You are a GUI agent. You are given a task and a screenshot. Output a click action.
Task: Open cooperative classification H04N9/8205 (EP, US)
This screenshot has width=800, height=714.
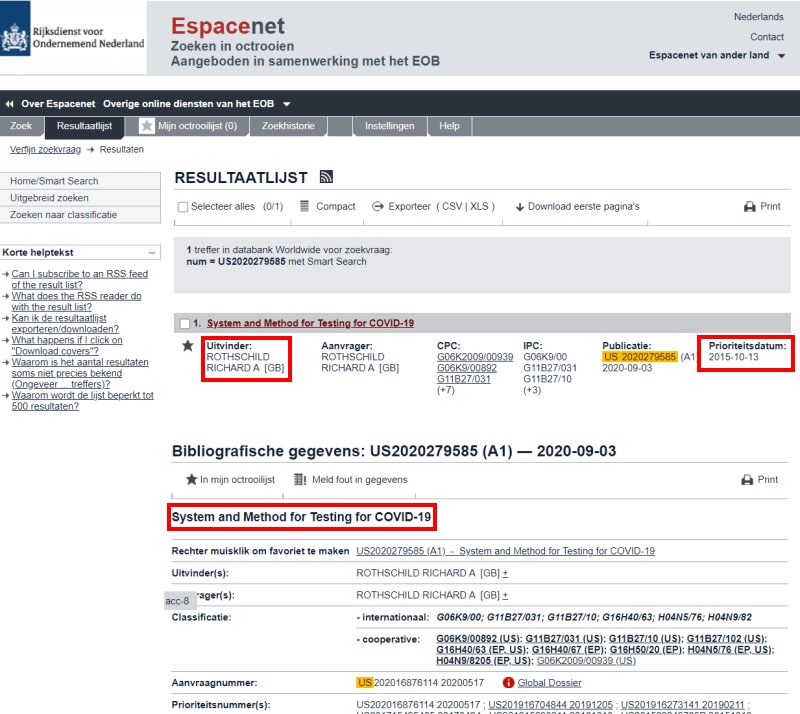[484, 661]
